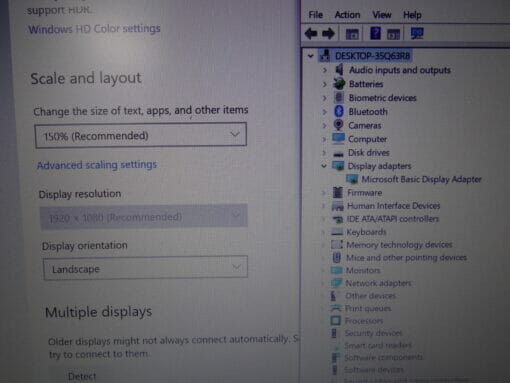Open the View menu
This screenshot has height=383, width=510.
click(382, 15)
